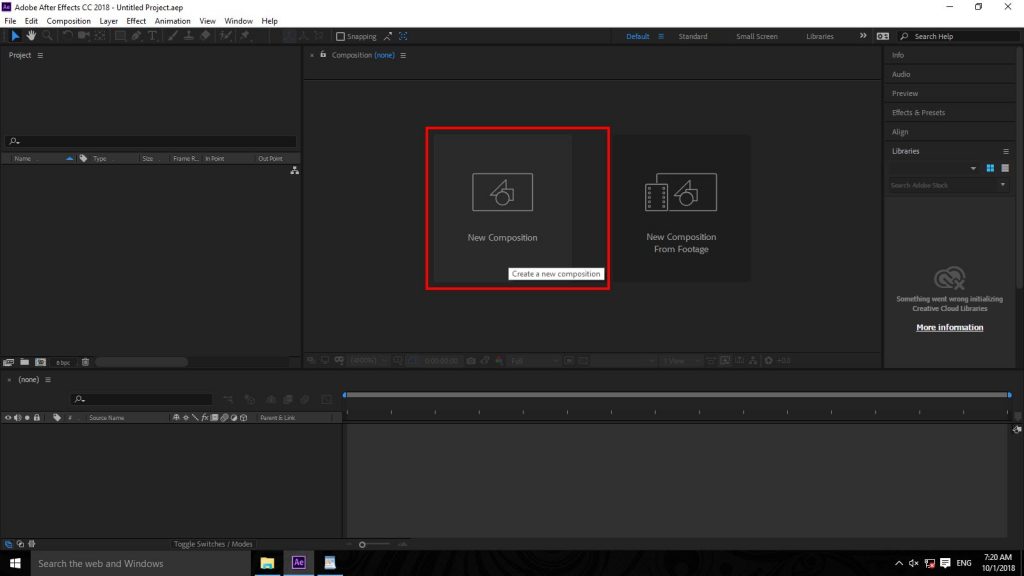Open the Layer menu

point(108,21)
